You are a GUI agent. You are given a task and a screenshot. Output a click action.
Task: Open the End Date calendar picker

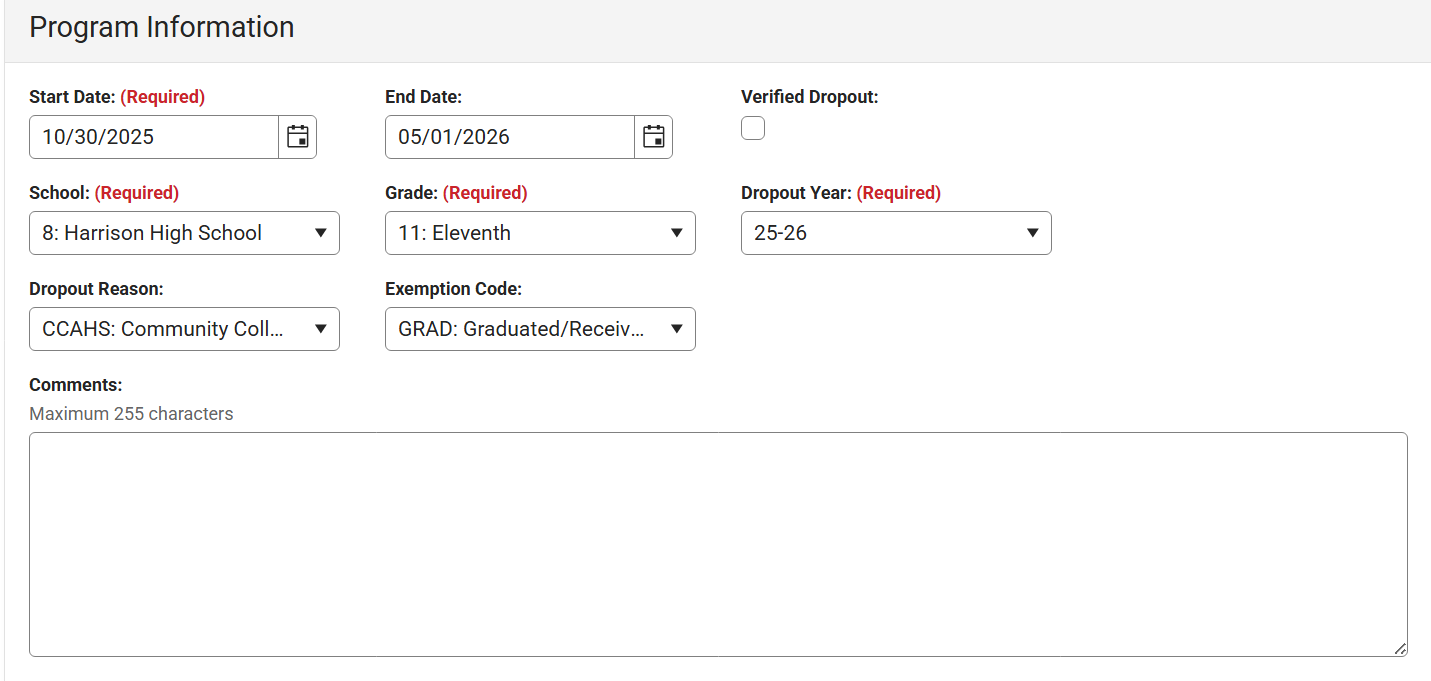653,137
